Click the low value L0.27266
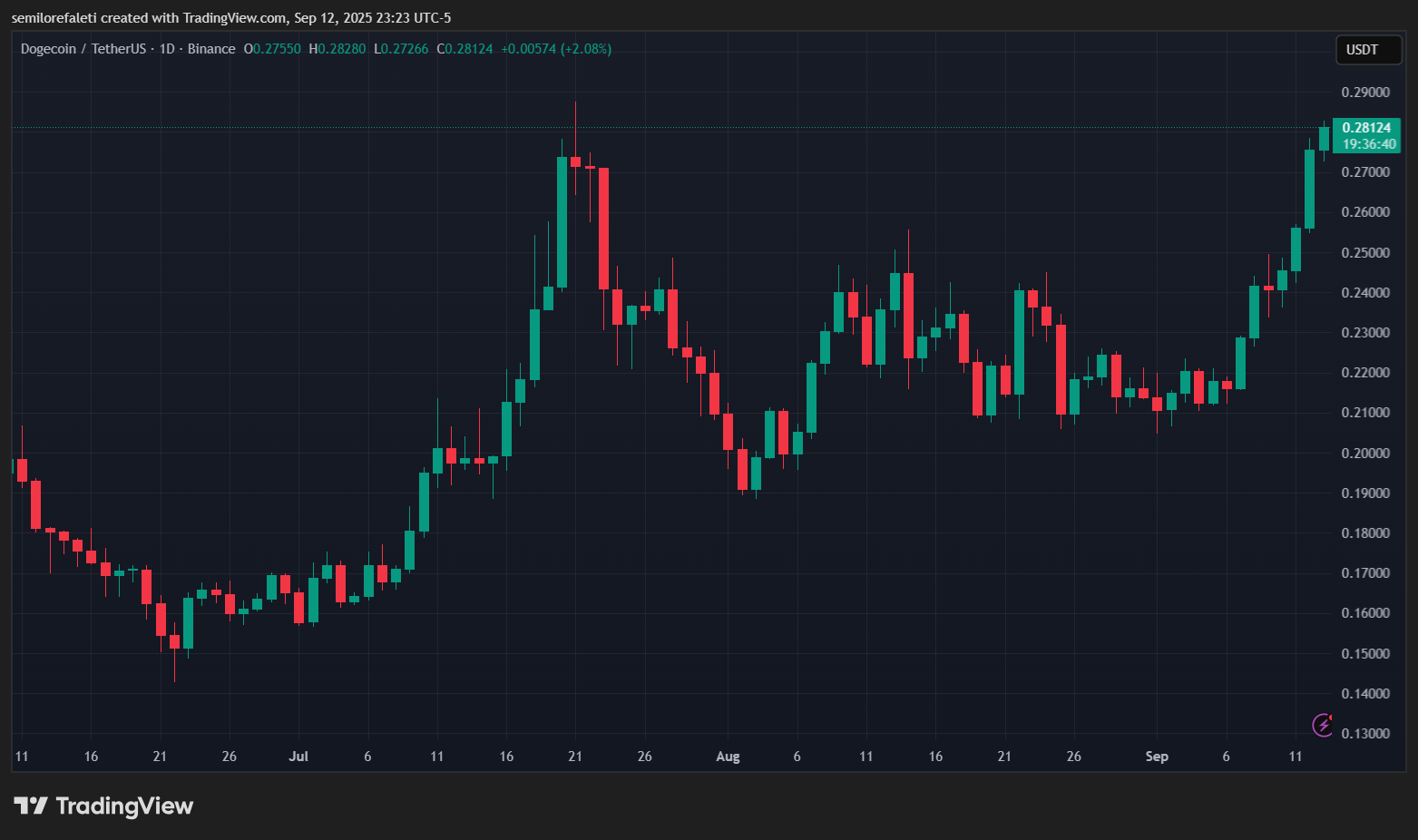 pos(401,49)
